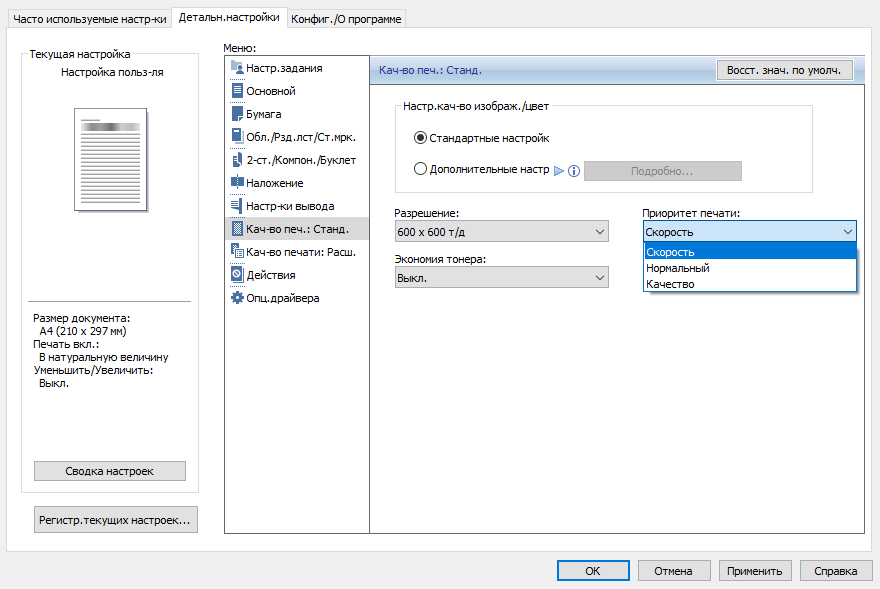Viewport: 880px width, 589px height.
Task: Click the Бумага menu icon
Action: [x=237, y=114]
